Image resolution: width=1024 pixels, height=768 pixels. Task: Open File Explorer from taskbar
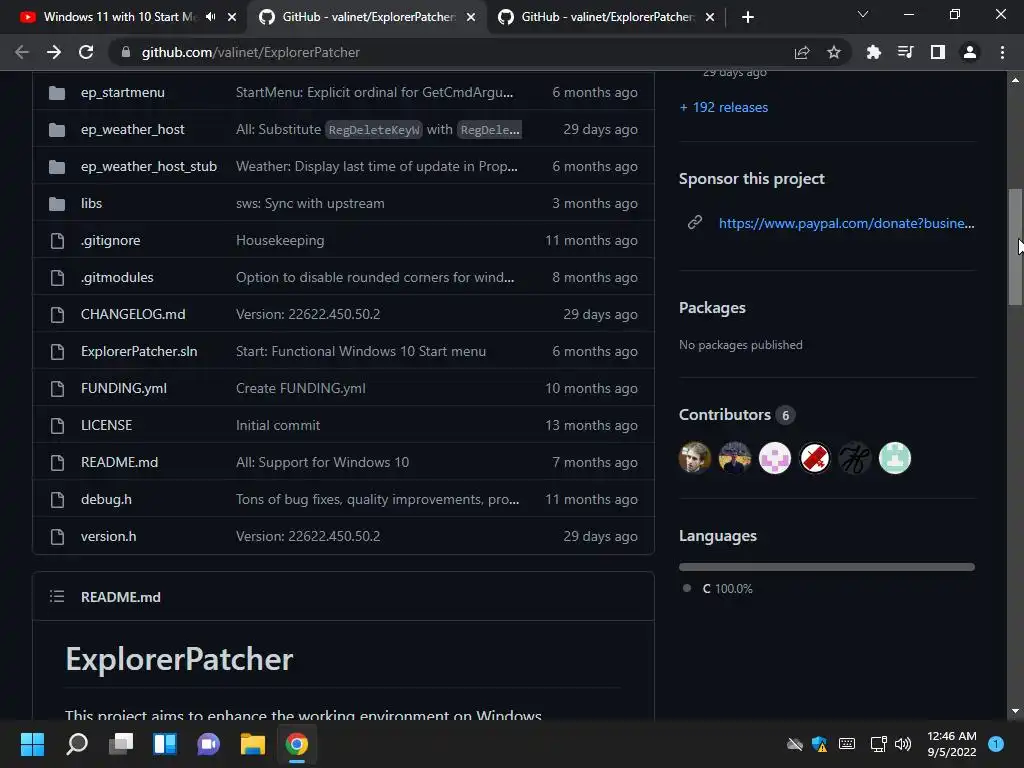click(x=253, y=744)
